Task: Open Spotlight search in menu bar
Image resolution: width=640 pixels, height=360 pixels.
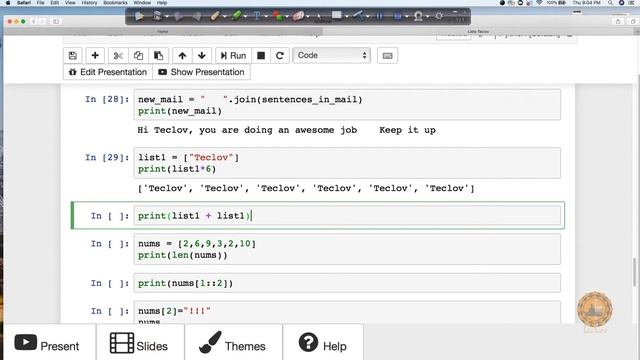Action: pos(610,3)
